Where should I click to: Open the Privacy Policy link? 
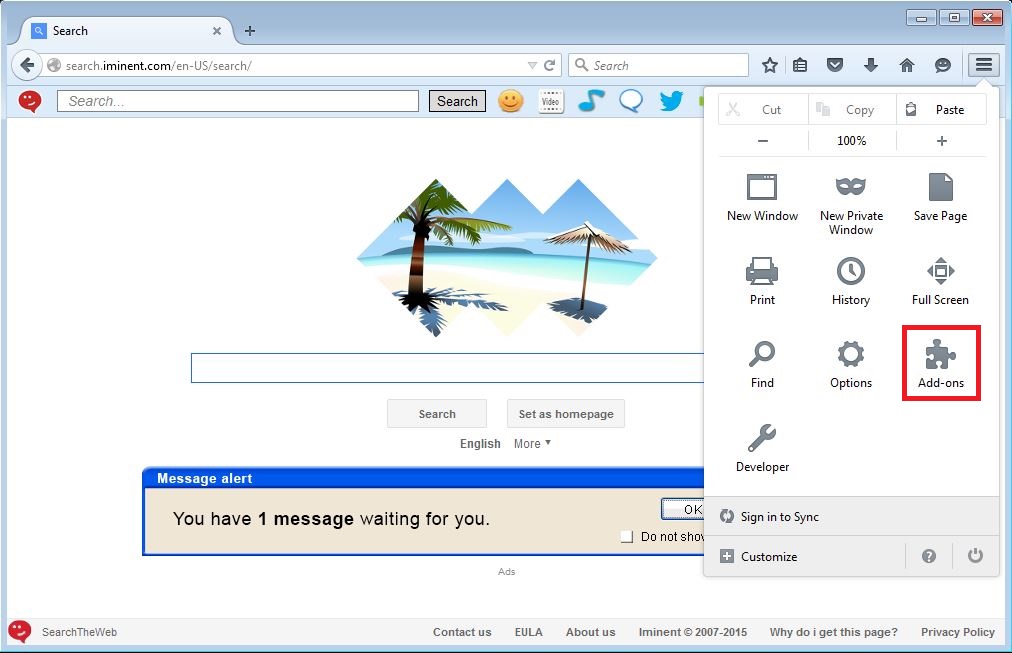[x=958, y=632]
